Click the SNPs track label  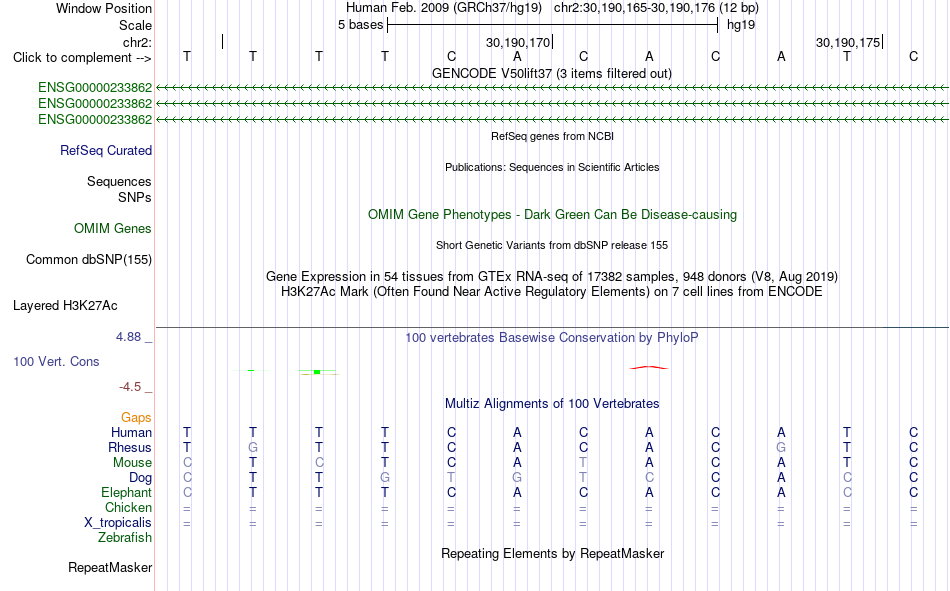click(135, 198)
